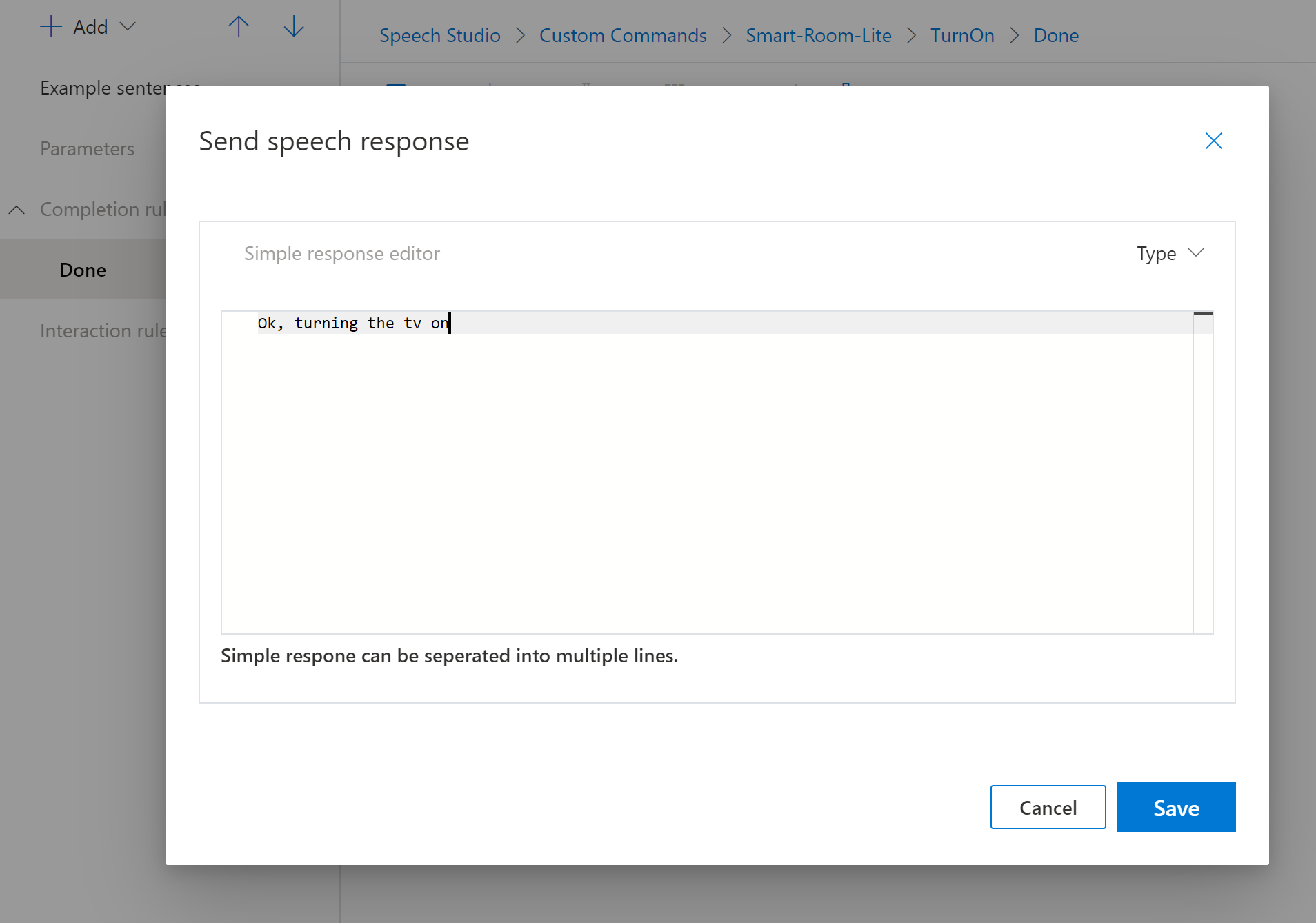Go to Speech Studio breadcrumb
The width and height of the screenshot is (1316, 923).
440,35
